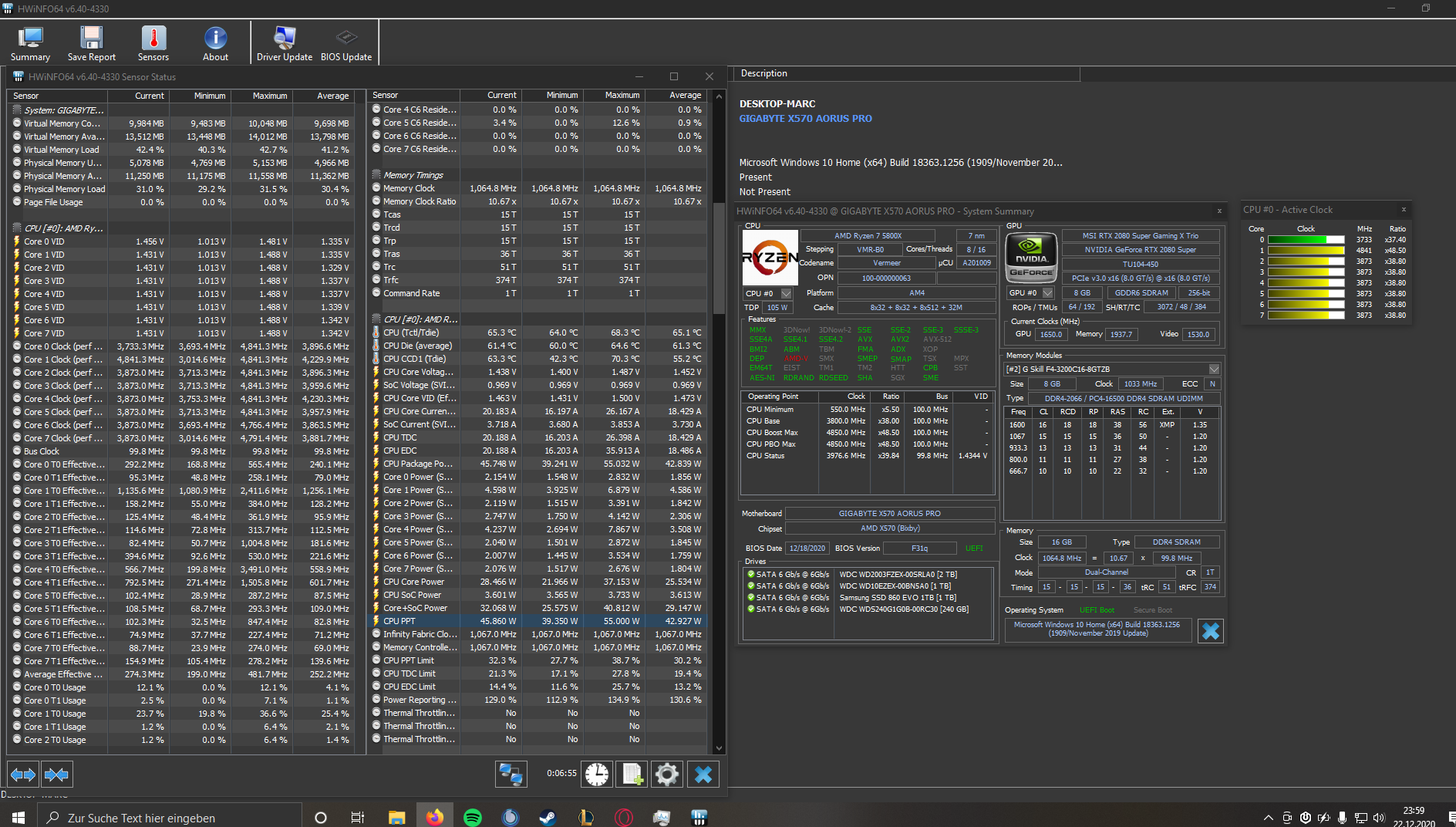Open Steam from the taskbar
This screenshot has height=827, width=1456.
548,817
